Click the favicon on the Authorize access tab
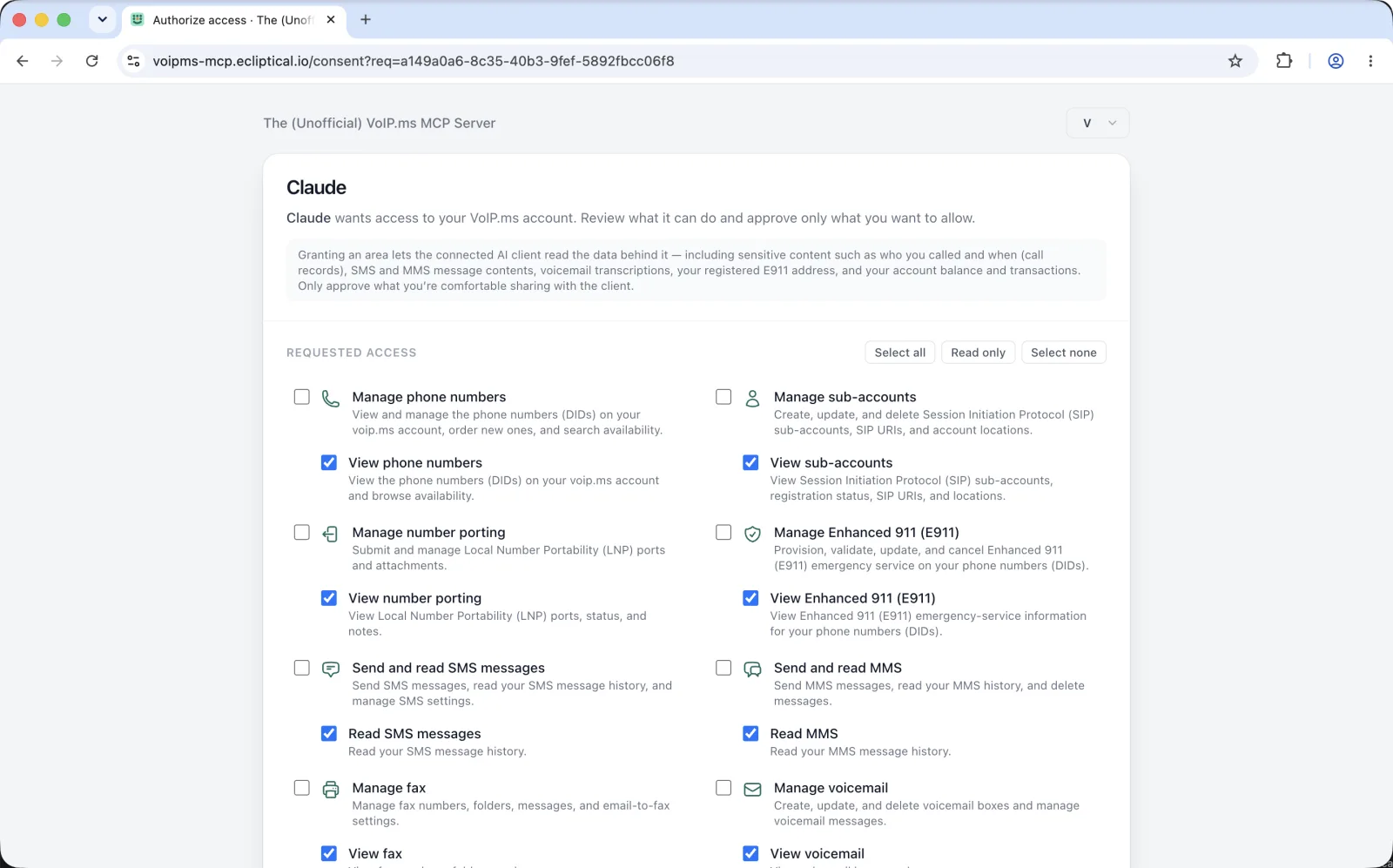This screenshot has width=1393, height=868. tap(137, 19)
